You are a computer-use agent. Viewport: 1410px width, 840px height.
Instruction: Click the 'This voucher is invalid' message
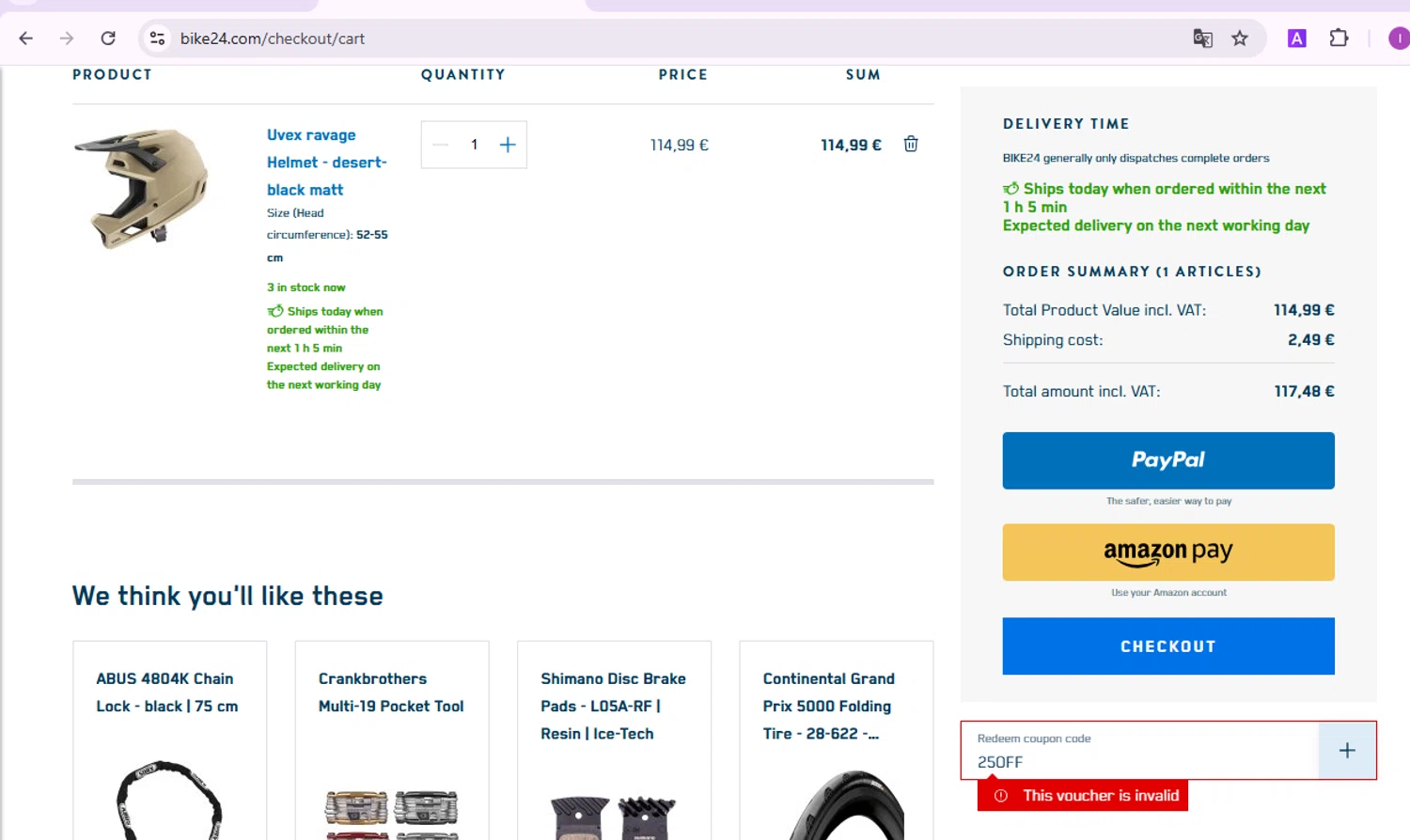coord(1083,796)
